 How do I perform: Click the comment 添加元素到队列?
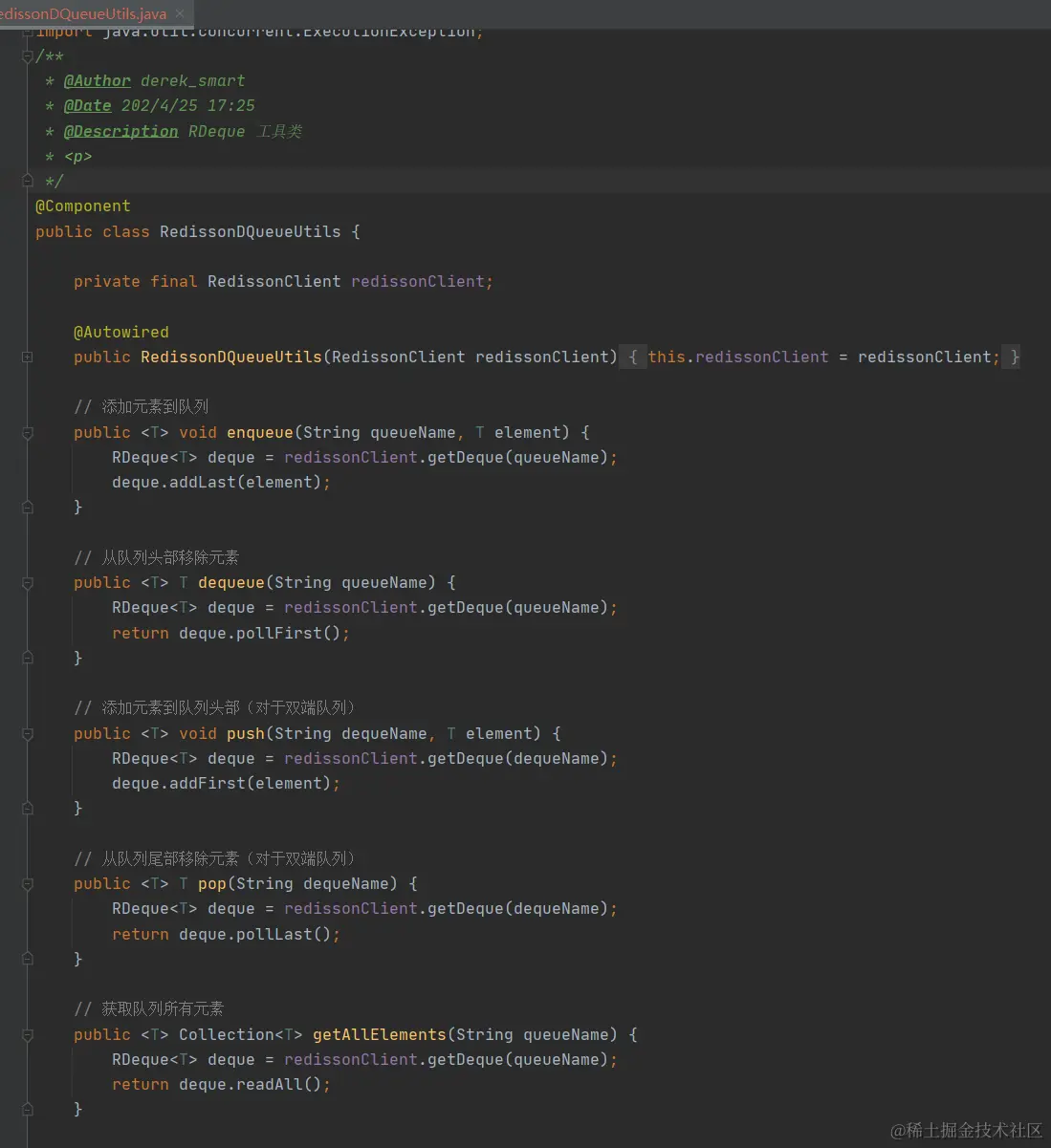coord(141,406)
